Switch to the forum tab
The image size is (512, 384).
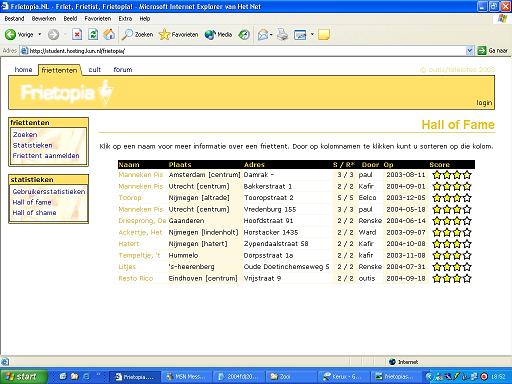pos(123,70)
